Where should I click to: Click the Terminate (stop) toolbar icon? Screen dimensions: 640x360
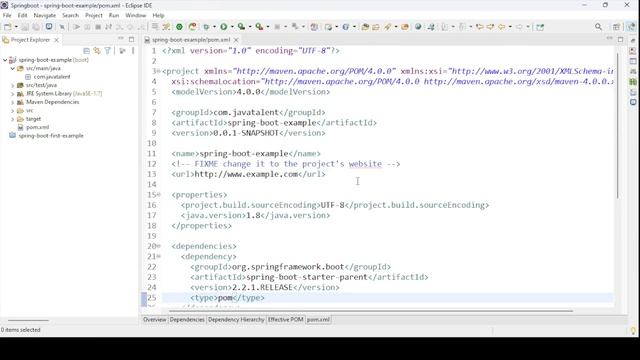pos(98,27)
